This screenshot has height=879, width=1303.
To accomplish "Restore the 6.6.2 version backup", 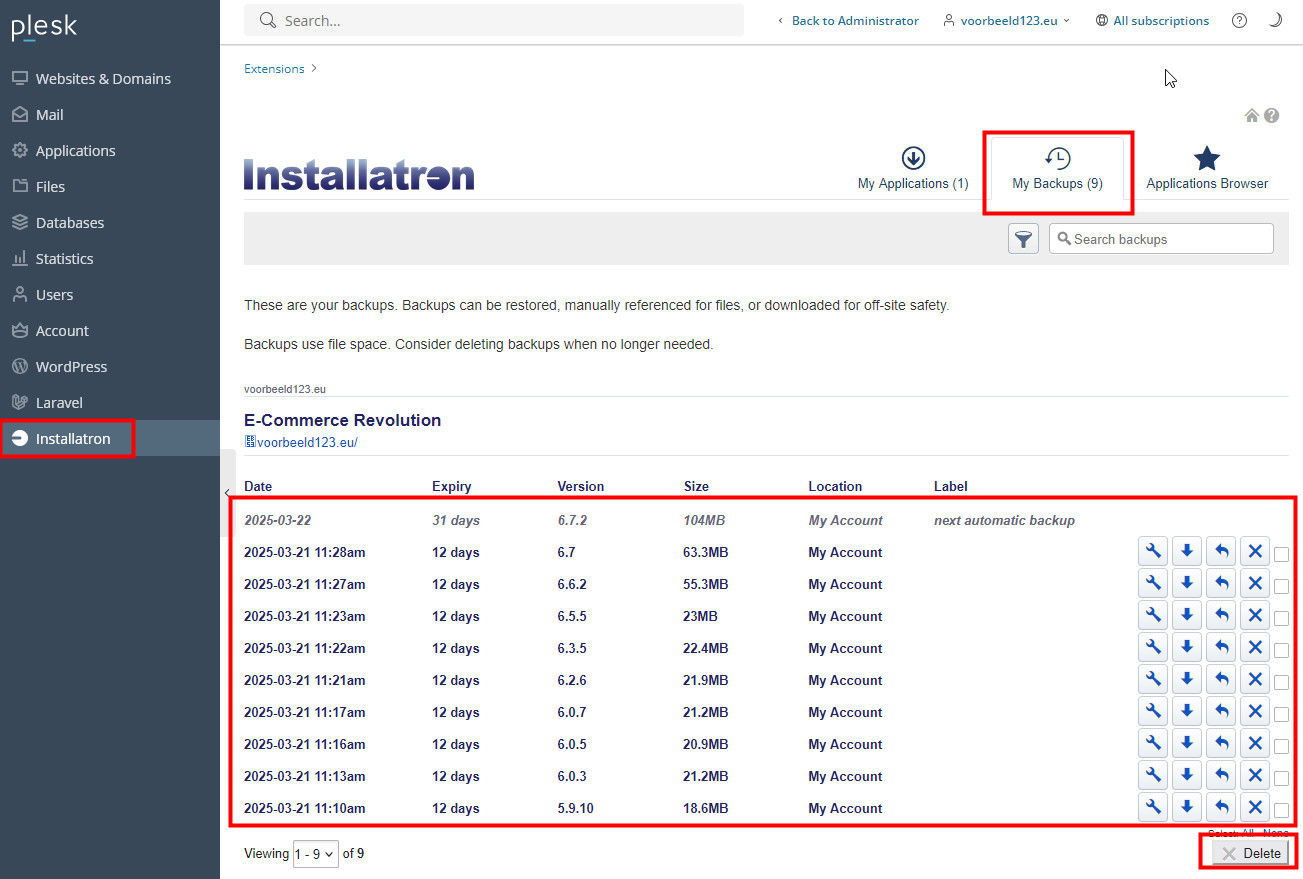I will tap(1221, 583).
